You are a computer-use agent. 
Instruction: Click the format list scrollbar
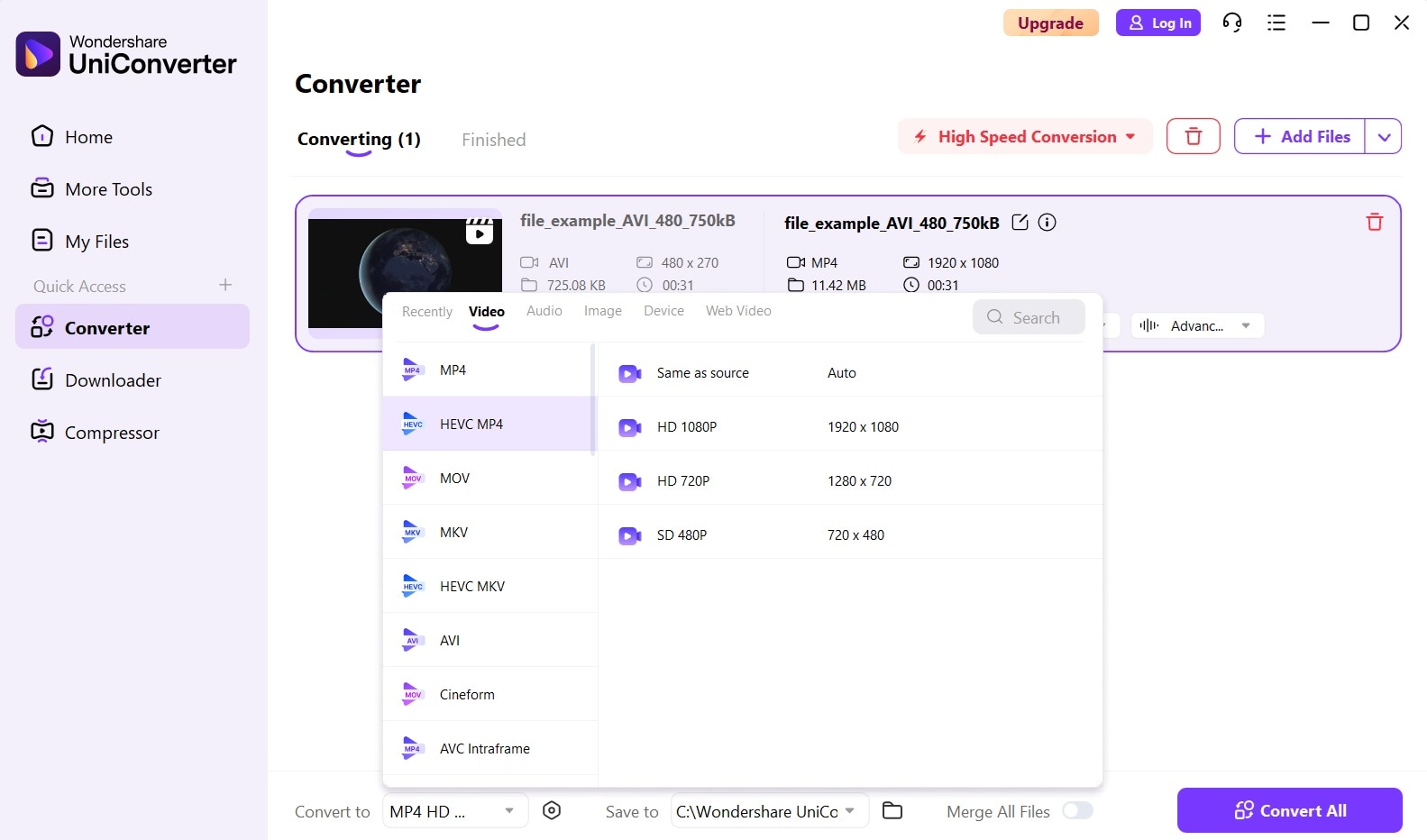pos(593,399)
